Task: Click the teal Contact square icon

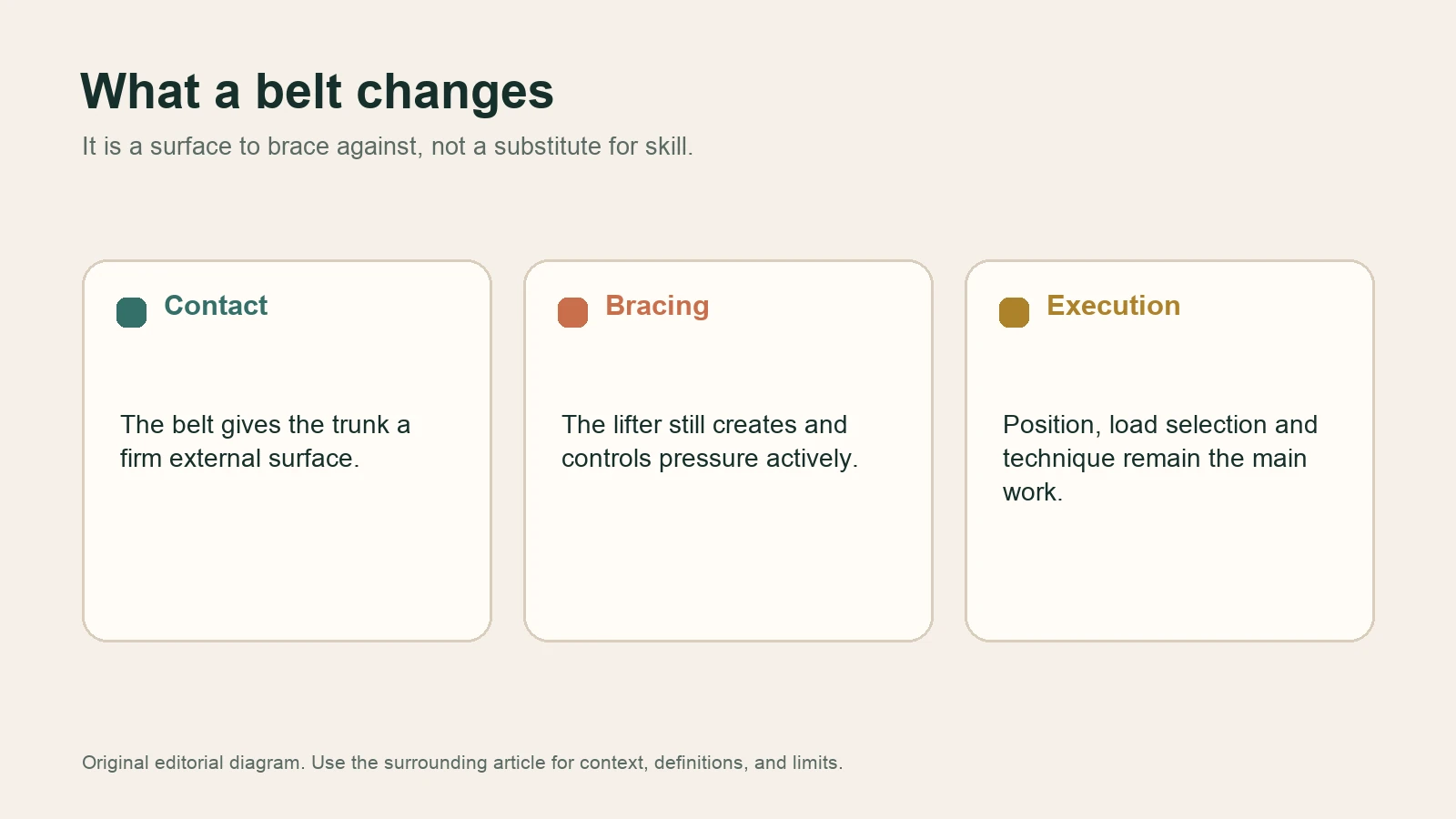Action: click(x=132, y=312)
